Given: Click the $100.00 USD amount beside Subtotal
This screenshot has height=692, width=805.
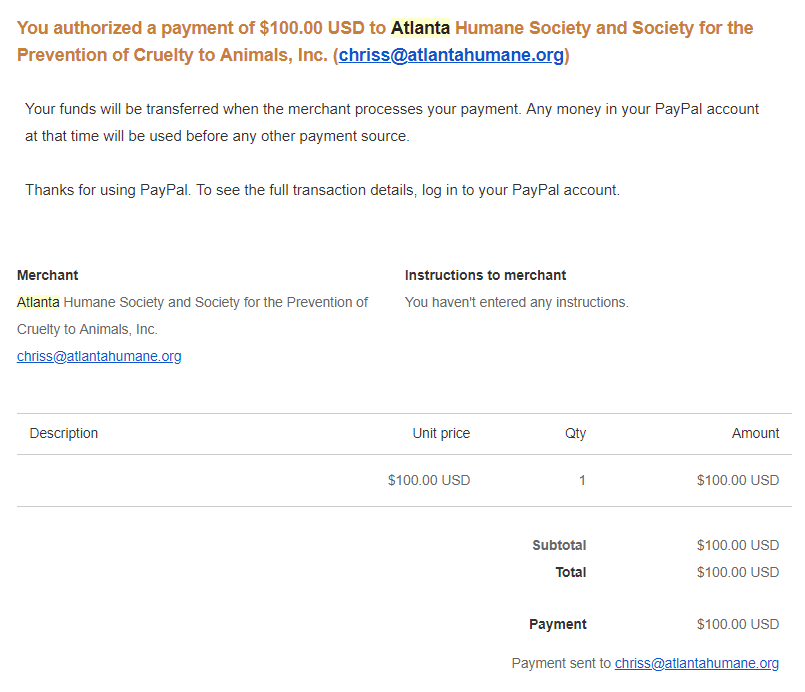Looking at the screenshot, I should click(x=738, y=545).
